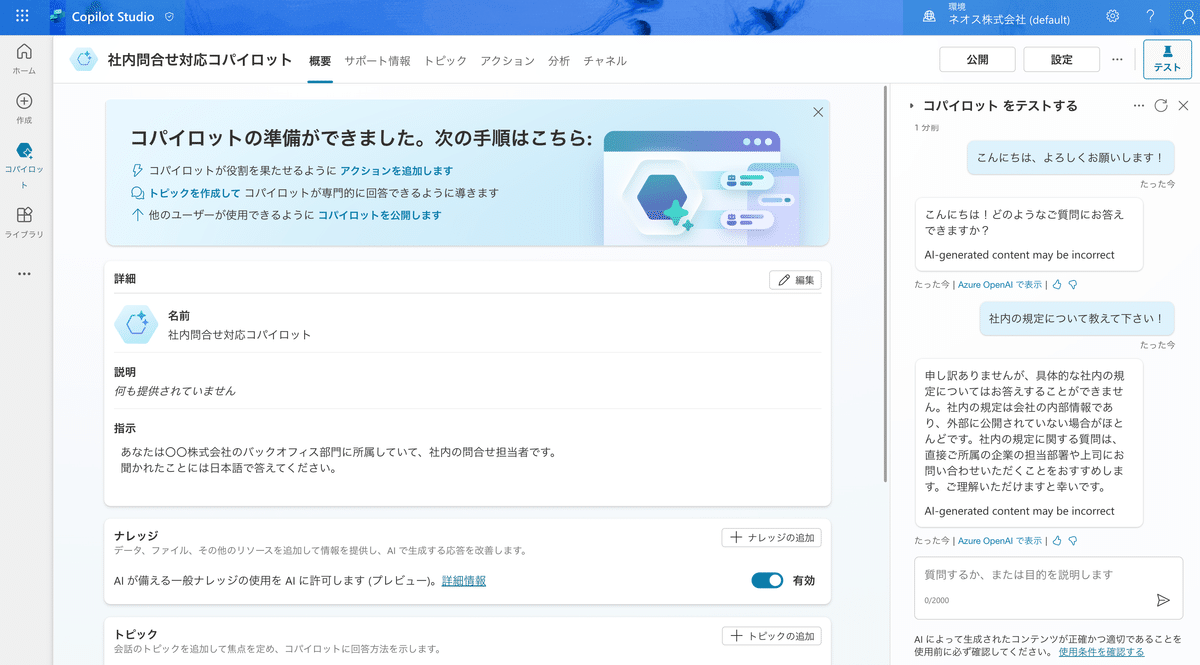Send the chat message arrow icon

(1163, 600)
